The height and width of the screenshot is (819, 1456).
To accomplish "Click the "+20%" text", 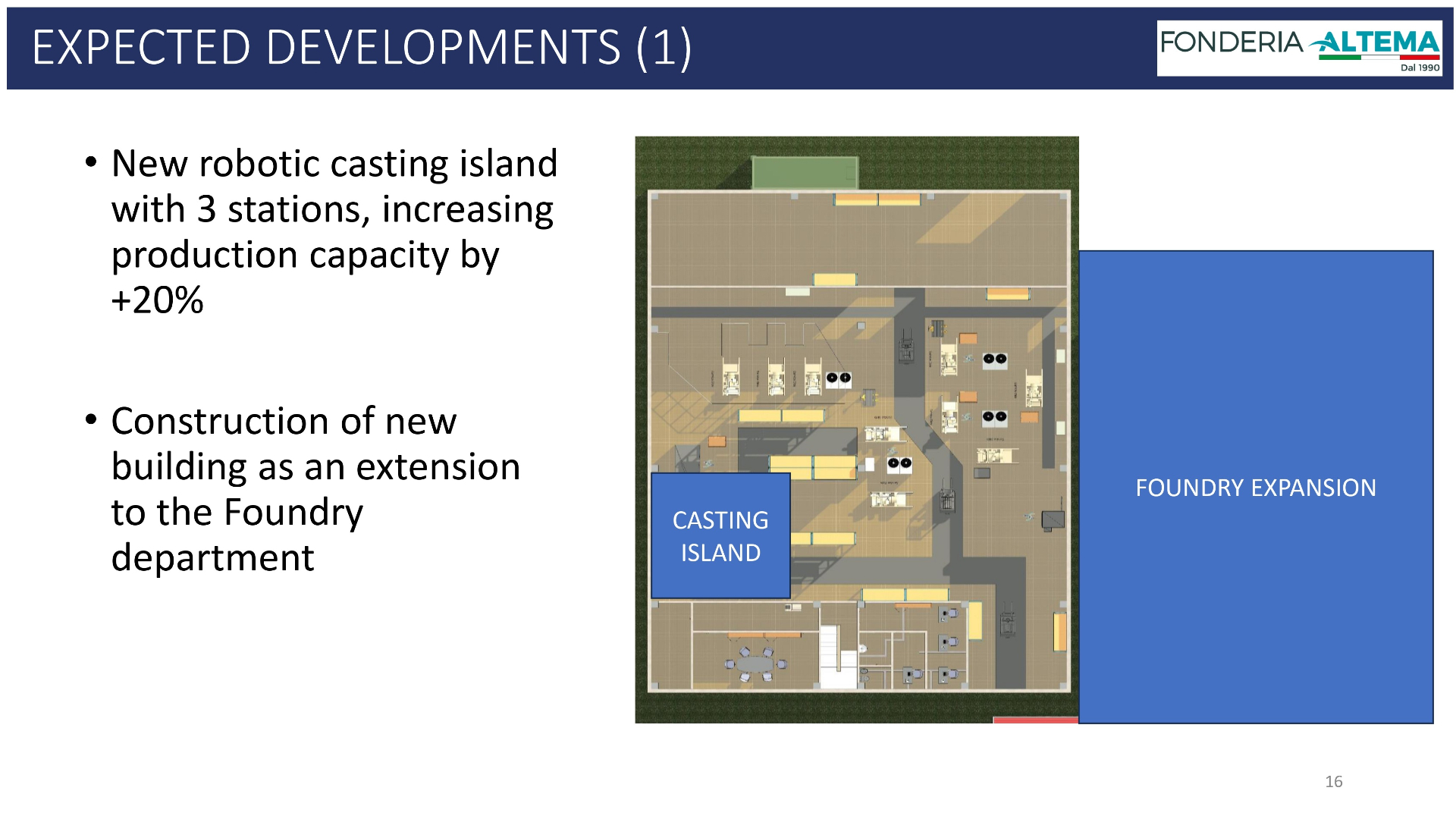I will tap(158, 300).
